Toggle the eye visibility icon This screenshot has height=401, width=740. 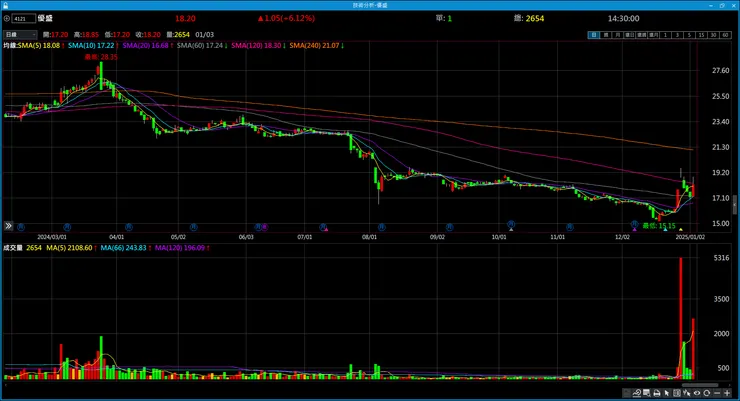pyautogui.click(x=697, y=393)
